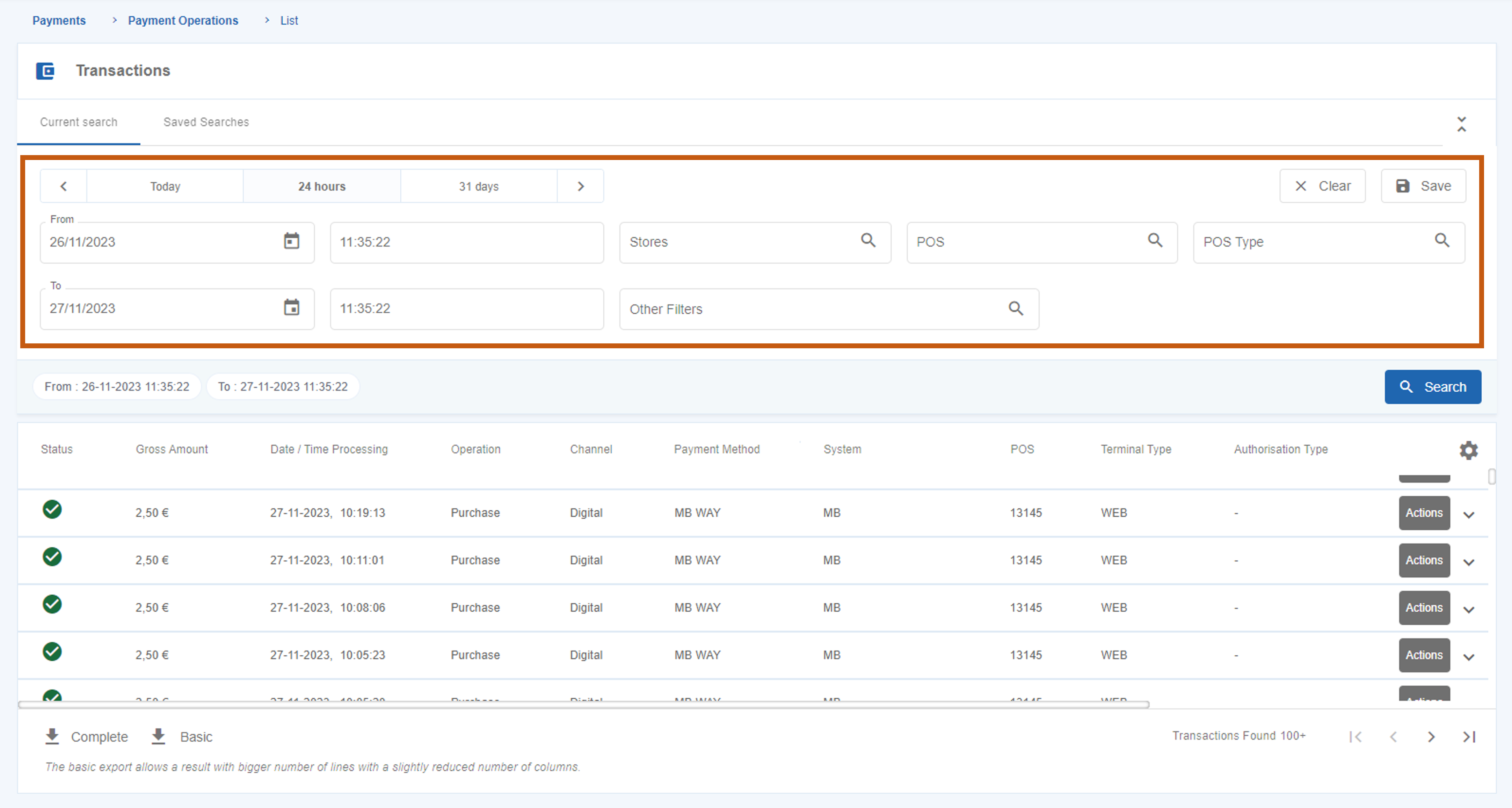
Task: Expand the 10:19:13 transaction row details
Action: point(1469,515)
